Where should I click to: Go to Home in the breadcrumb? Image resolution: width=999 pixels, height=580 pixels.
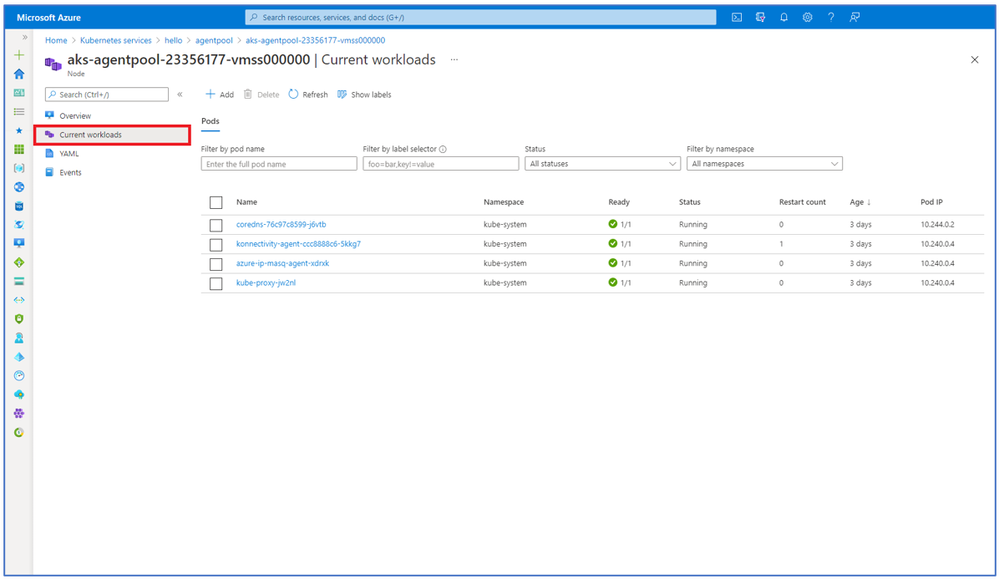[56, 40]
